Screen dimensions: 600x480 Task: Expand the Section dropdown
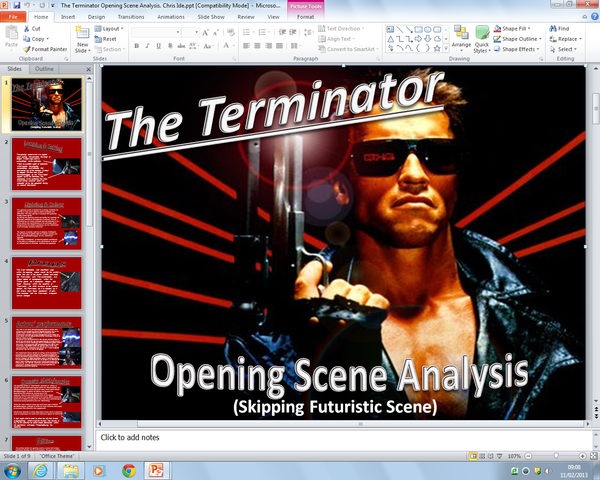click(110, 49)
